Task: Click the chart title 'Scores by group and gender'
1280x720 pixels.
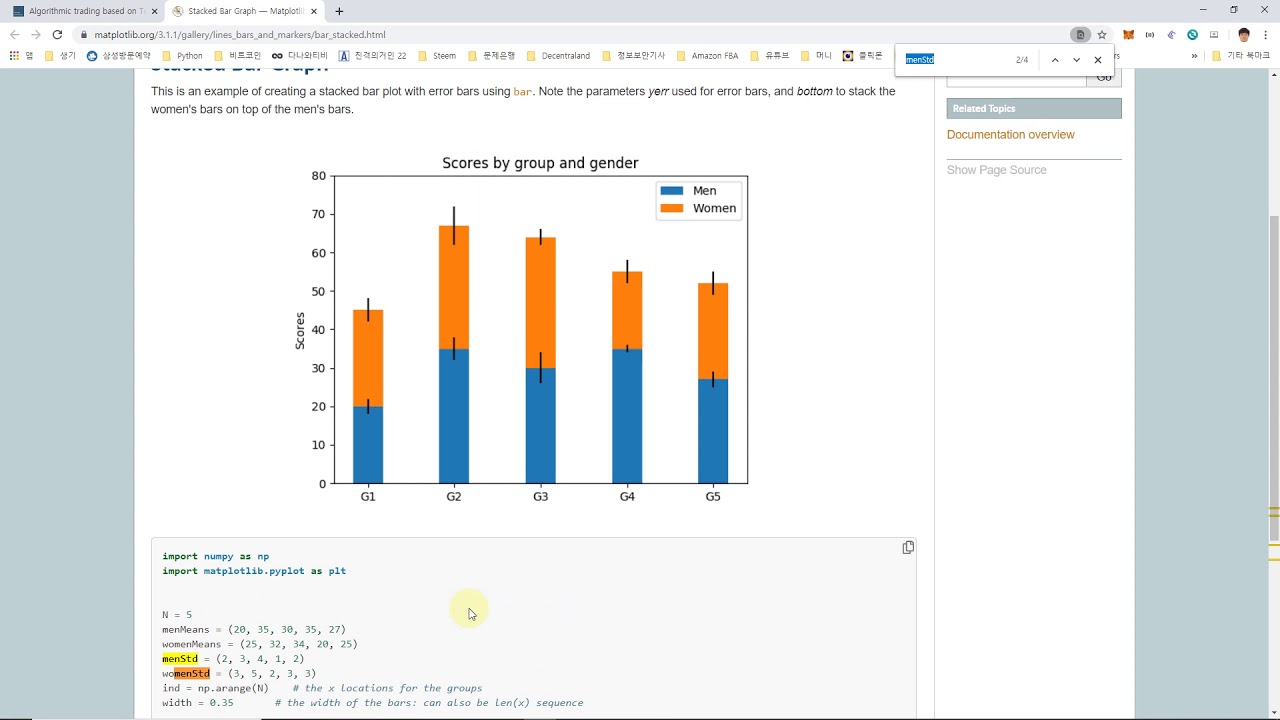Action: [540, 163]
